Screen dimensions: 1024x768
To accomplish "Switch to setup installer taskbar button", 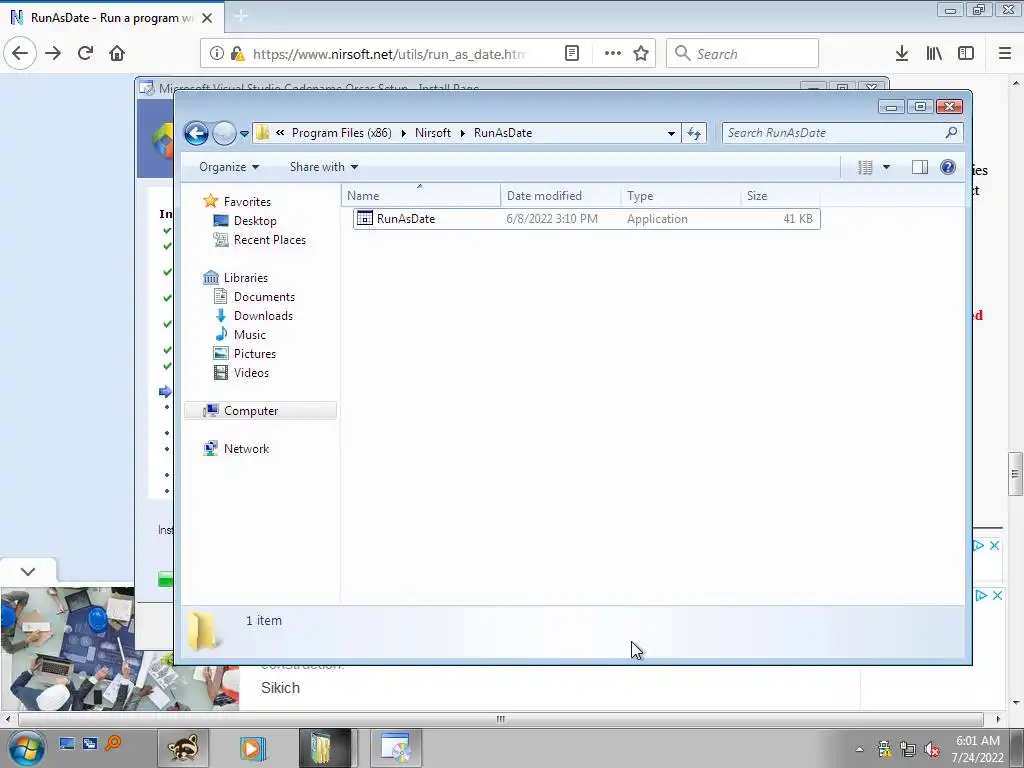I will [396, 748].
